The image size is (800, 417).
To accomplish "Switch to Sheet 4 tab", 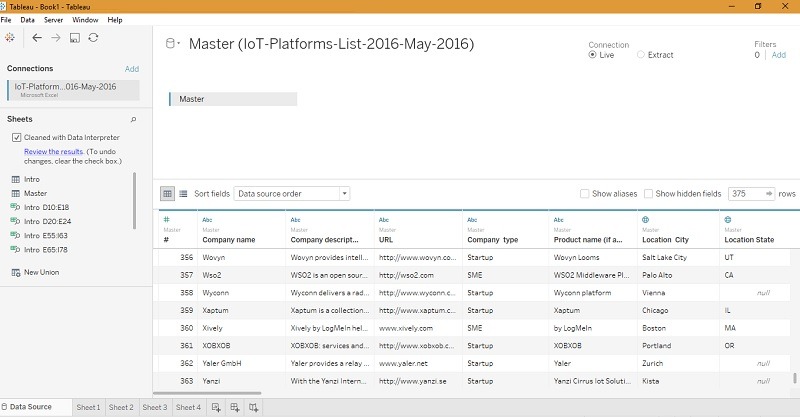I will (x=188, y=407).
